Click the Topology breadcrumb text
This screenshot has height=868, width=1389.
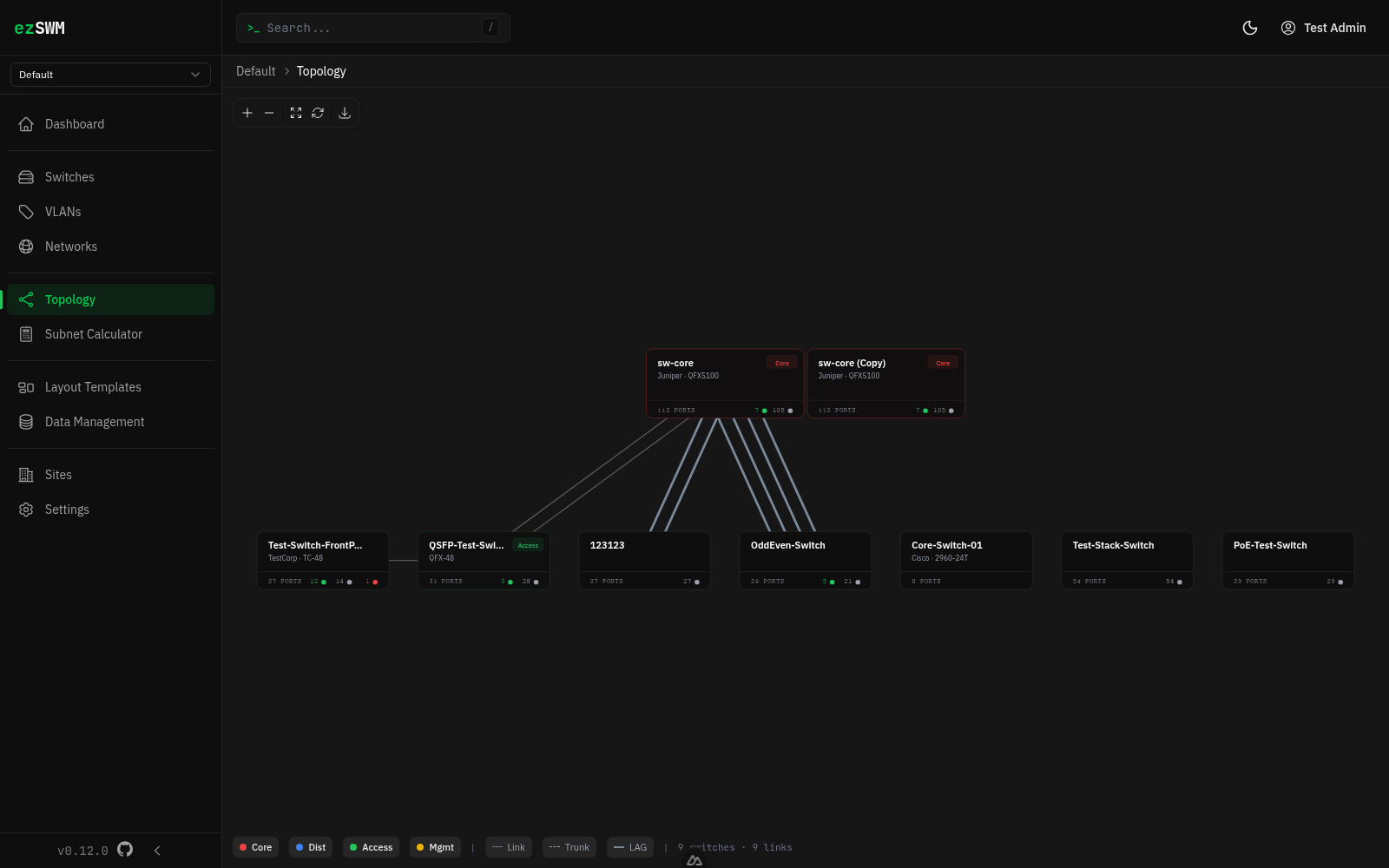(x=321, y=71)
